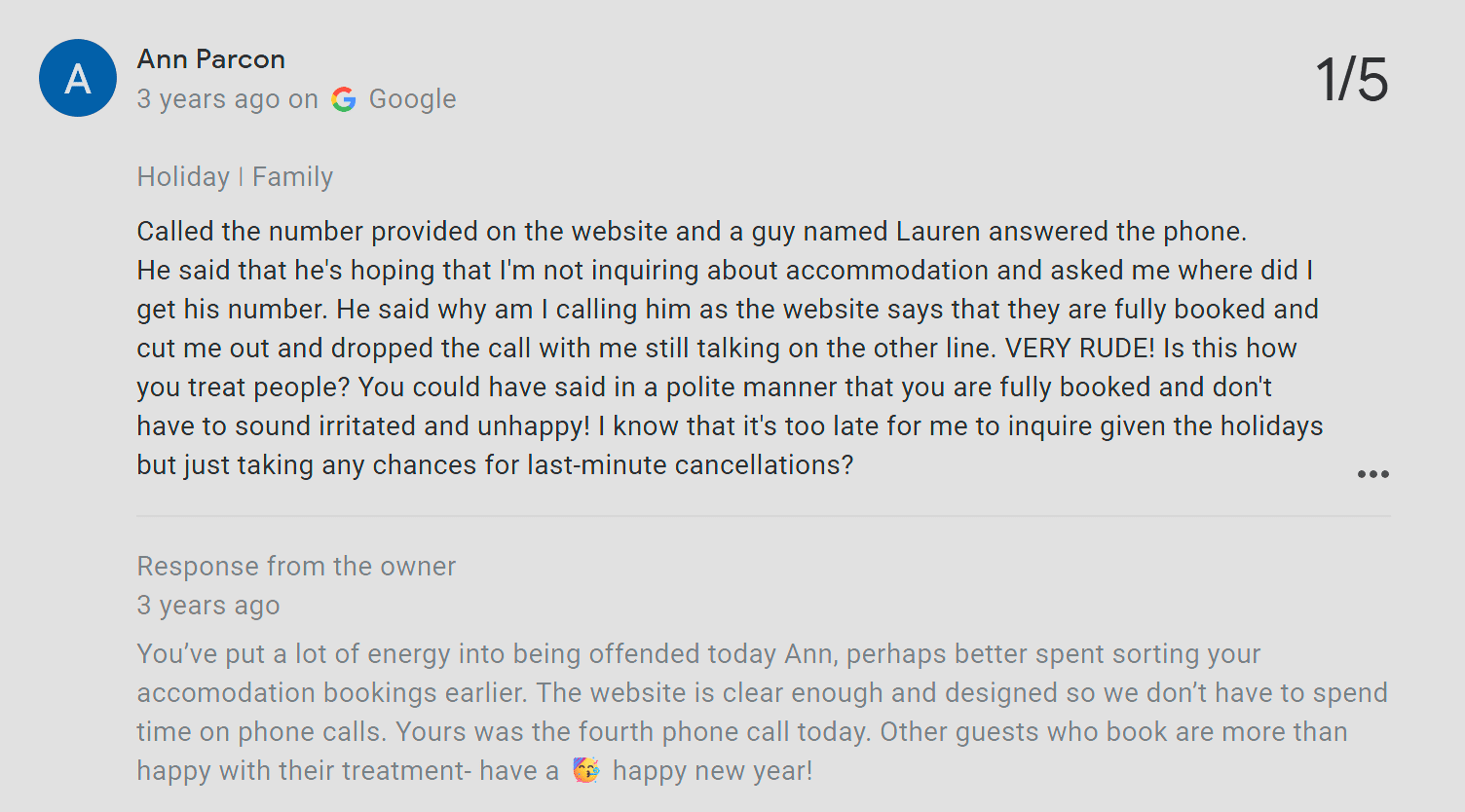The image size is (1465, 812).
Task: Click the review's first line about Lauren
Action: [692, 232]
